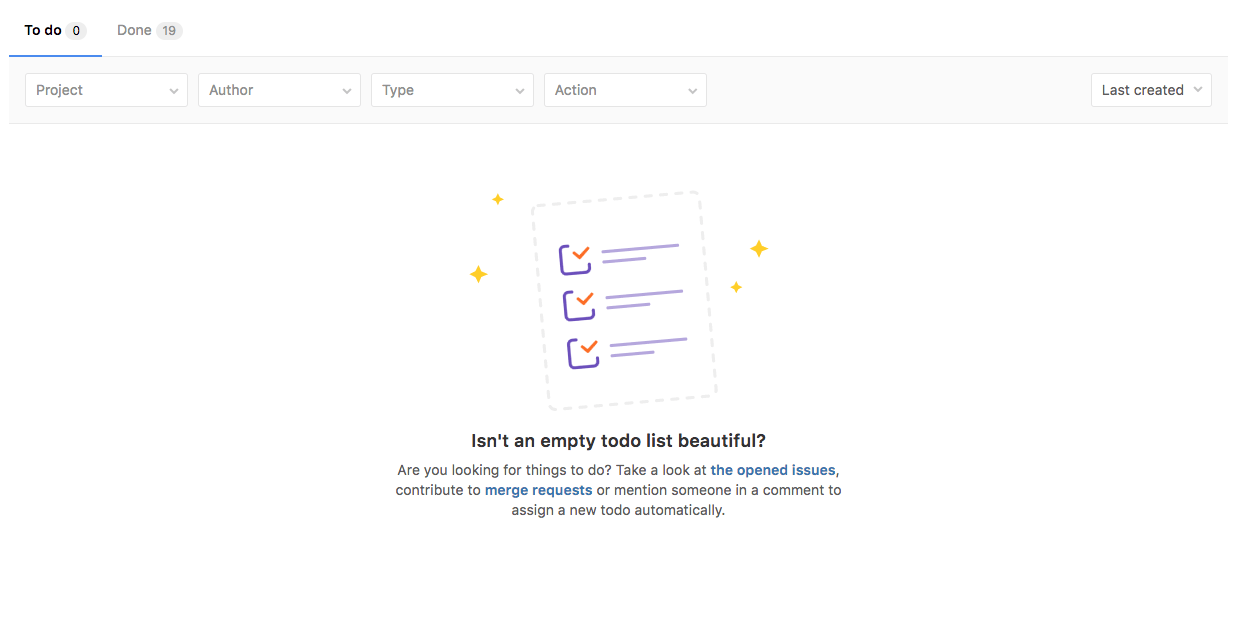Click the empty list heading text
The image size is (1240, 631).
point(620,440)
